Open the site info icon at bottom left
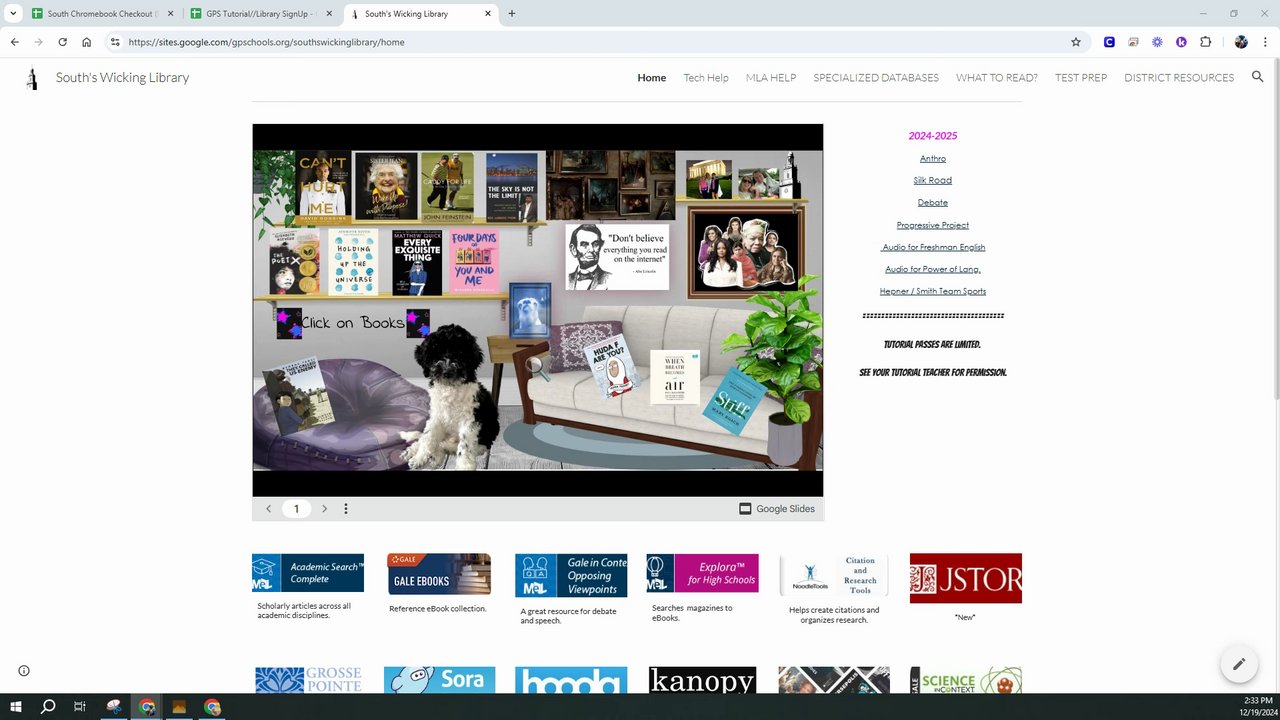 click(24, 671)
